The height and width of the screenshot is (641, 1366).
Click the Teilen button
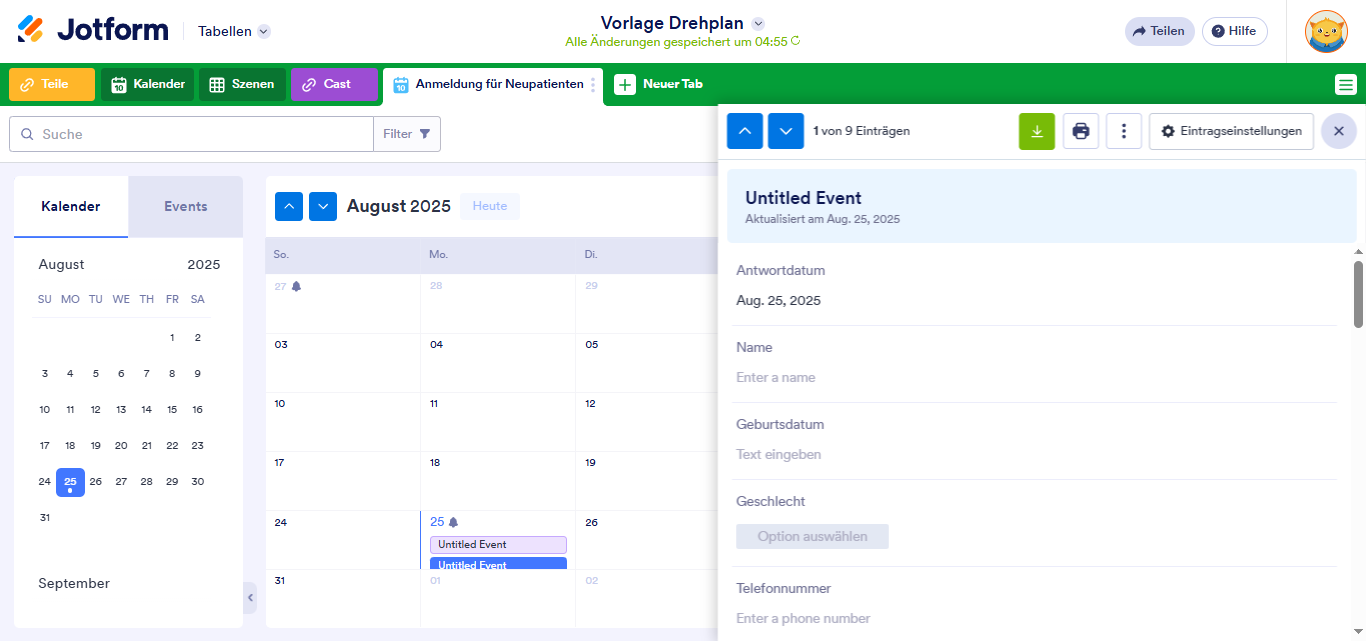[x=1159, y=31]
